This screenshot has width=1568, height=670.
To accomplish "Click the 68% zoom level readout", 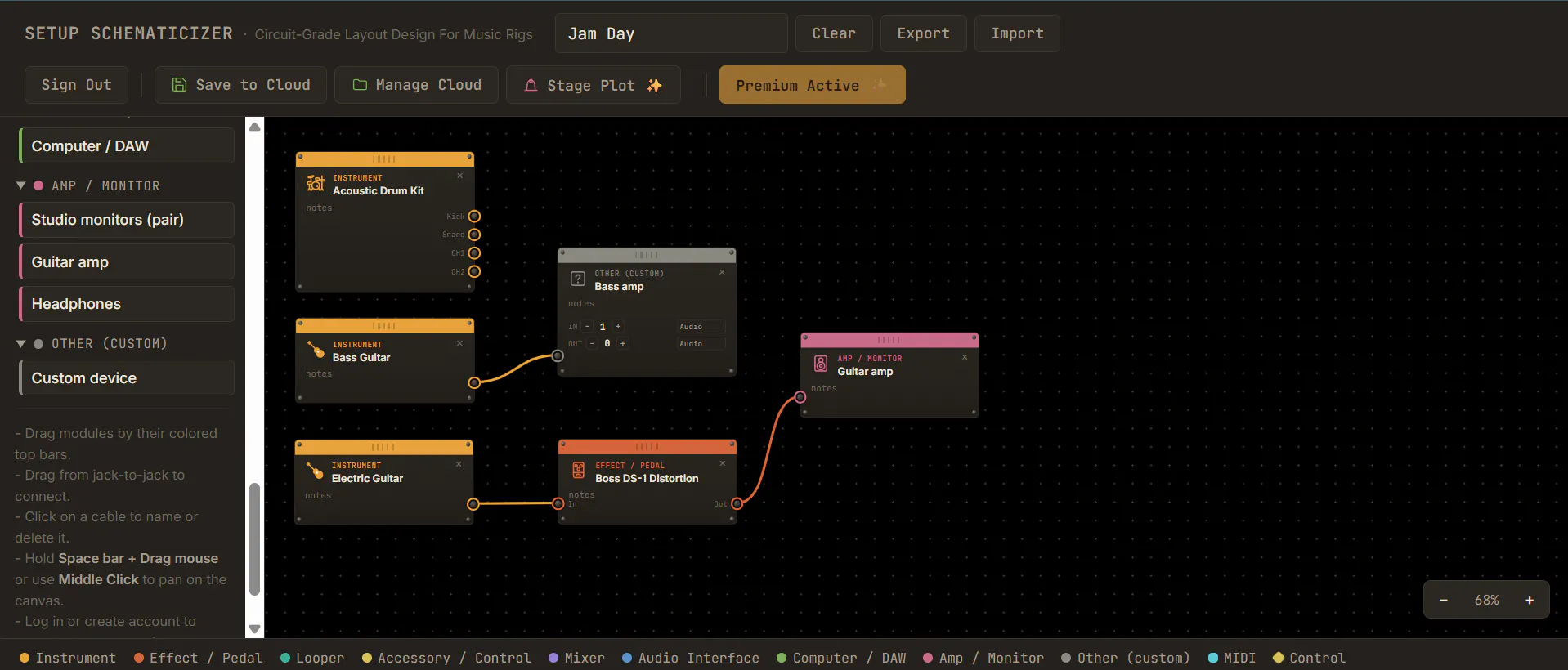I will (1487, 600).
